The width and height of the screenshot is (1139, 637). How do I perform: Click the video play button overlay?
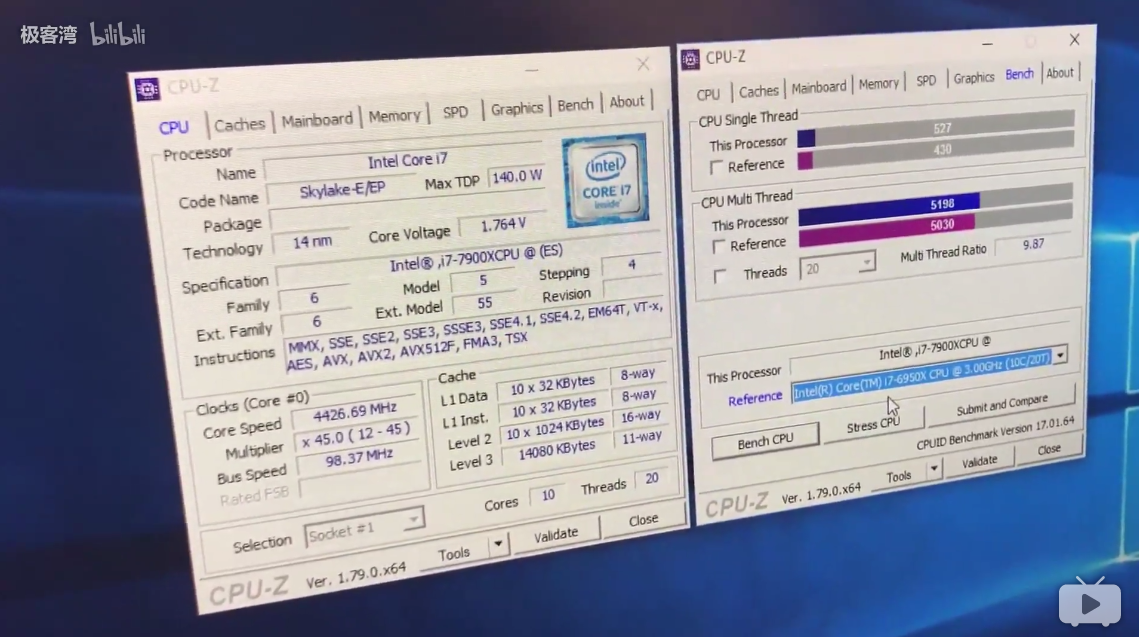click(1090, 602)
